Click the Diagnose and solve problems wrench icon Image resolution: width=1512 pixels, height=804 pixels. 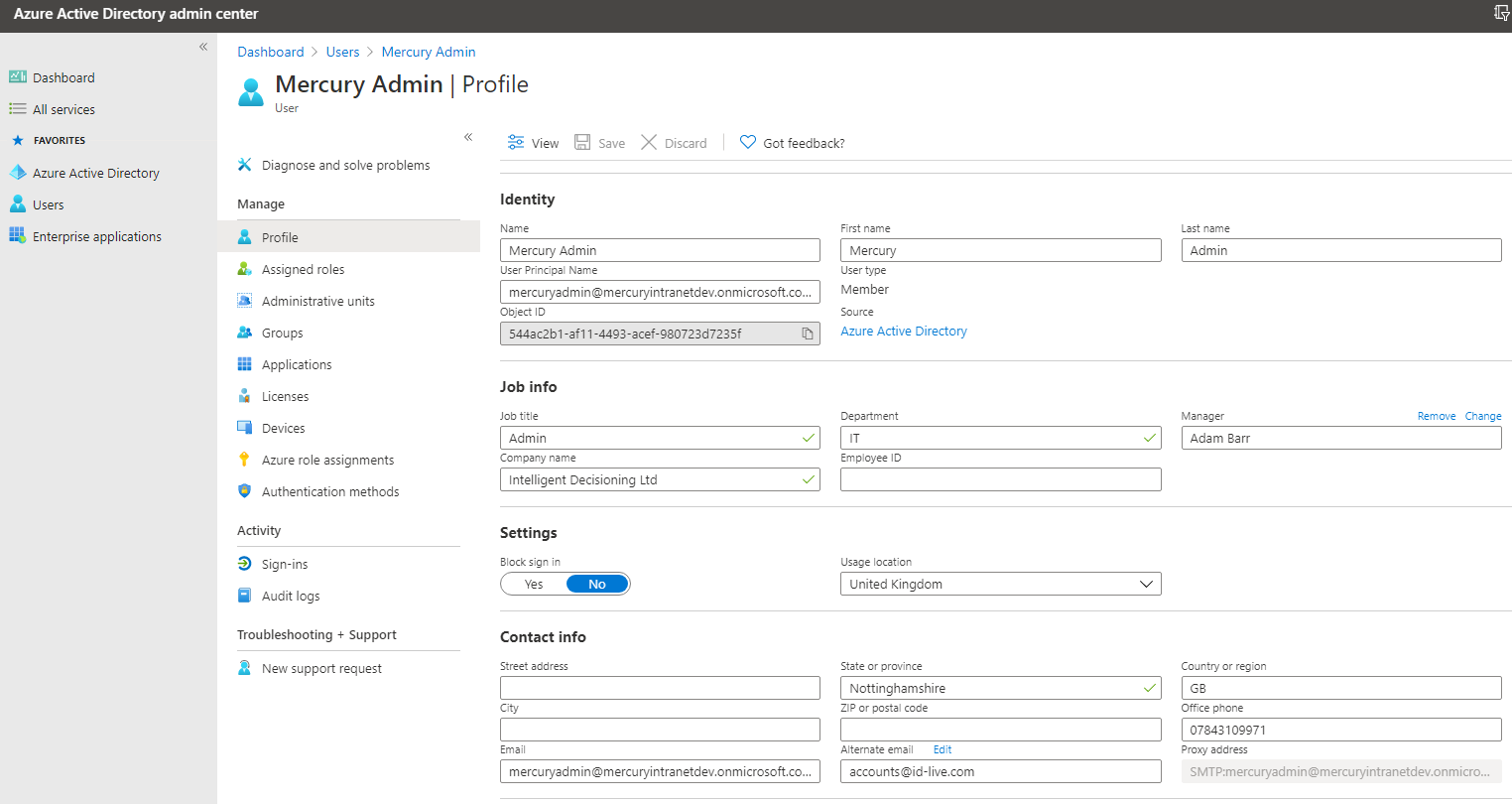point(245,165)
